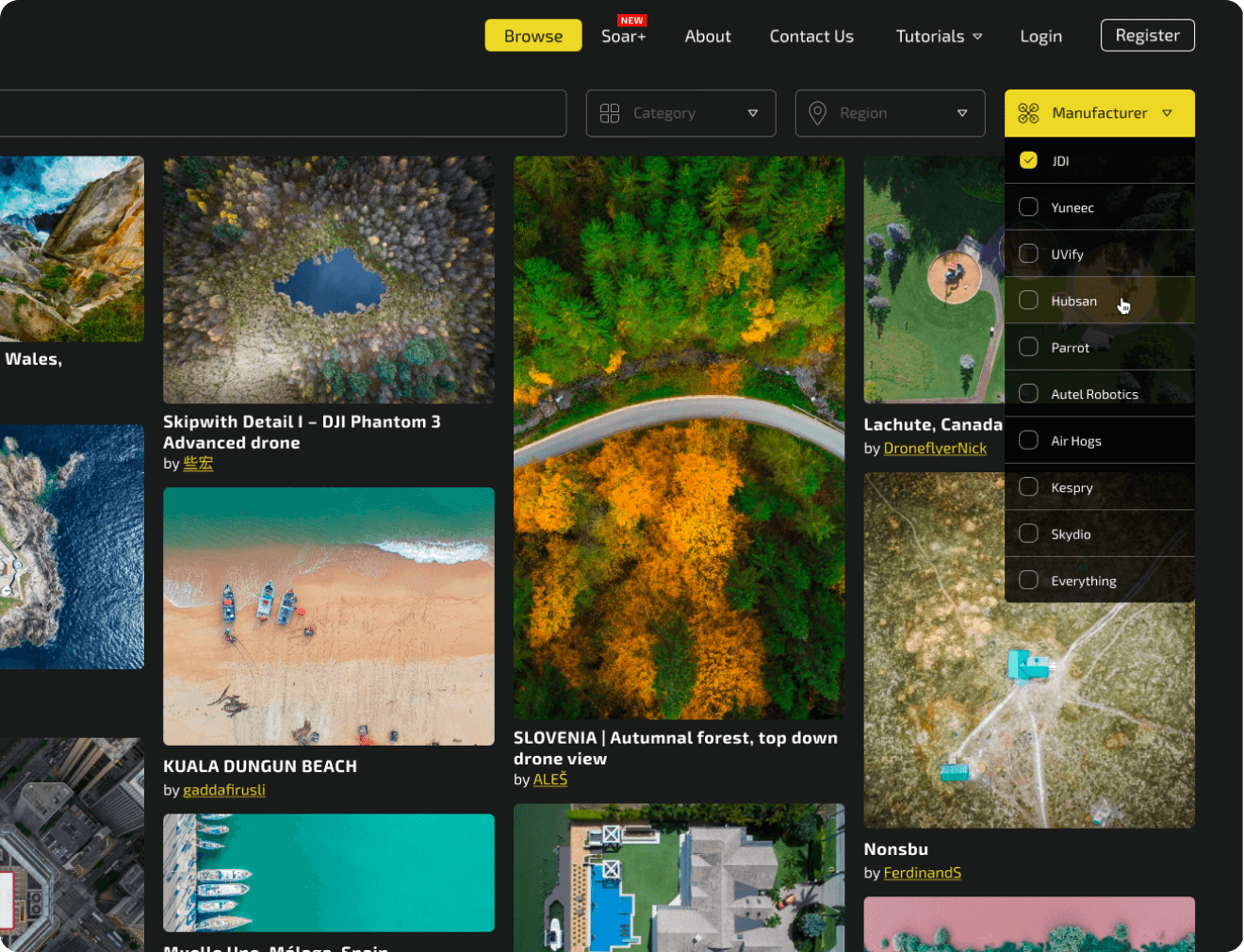Open the Contact Us page
The height and width of the screenshot is (952, 1244).
[x=811, y=37]
